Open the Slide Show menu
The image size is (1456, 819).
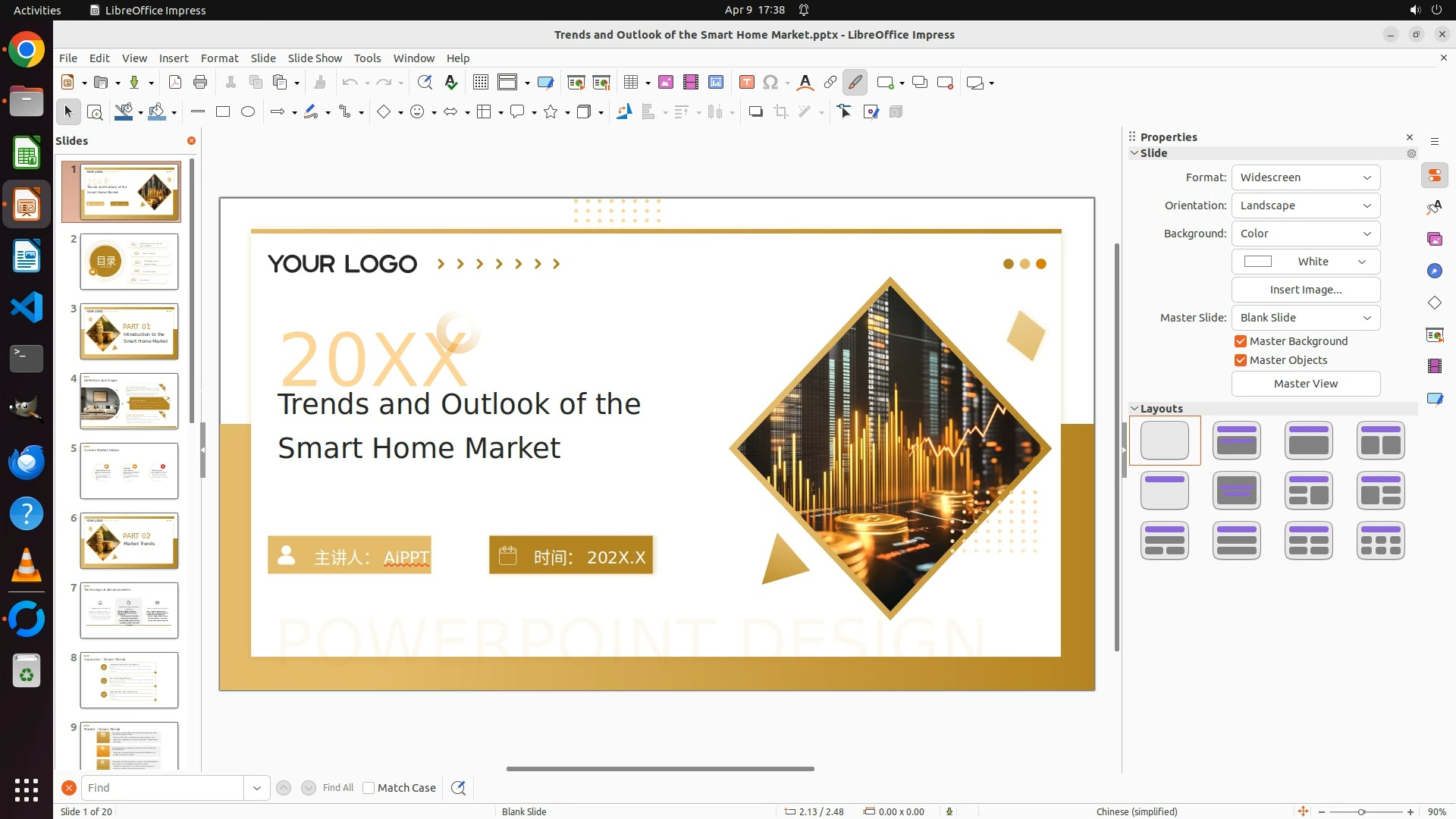(314, 58)
